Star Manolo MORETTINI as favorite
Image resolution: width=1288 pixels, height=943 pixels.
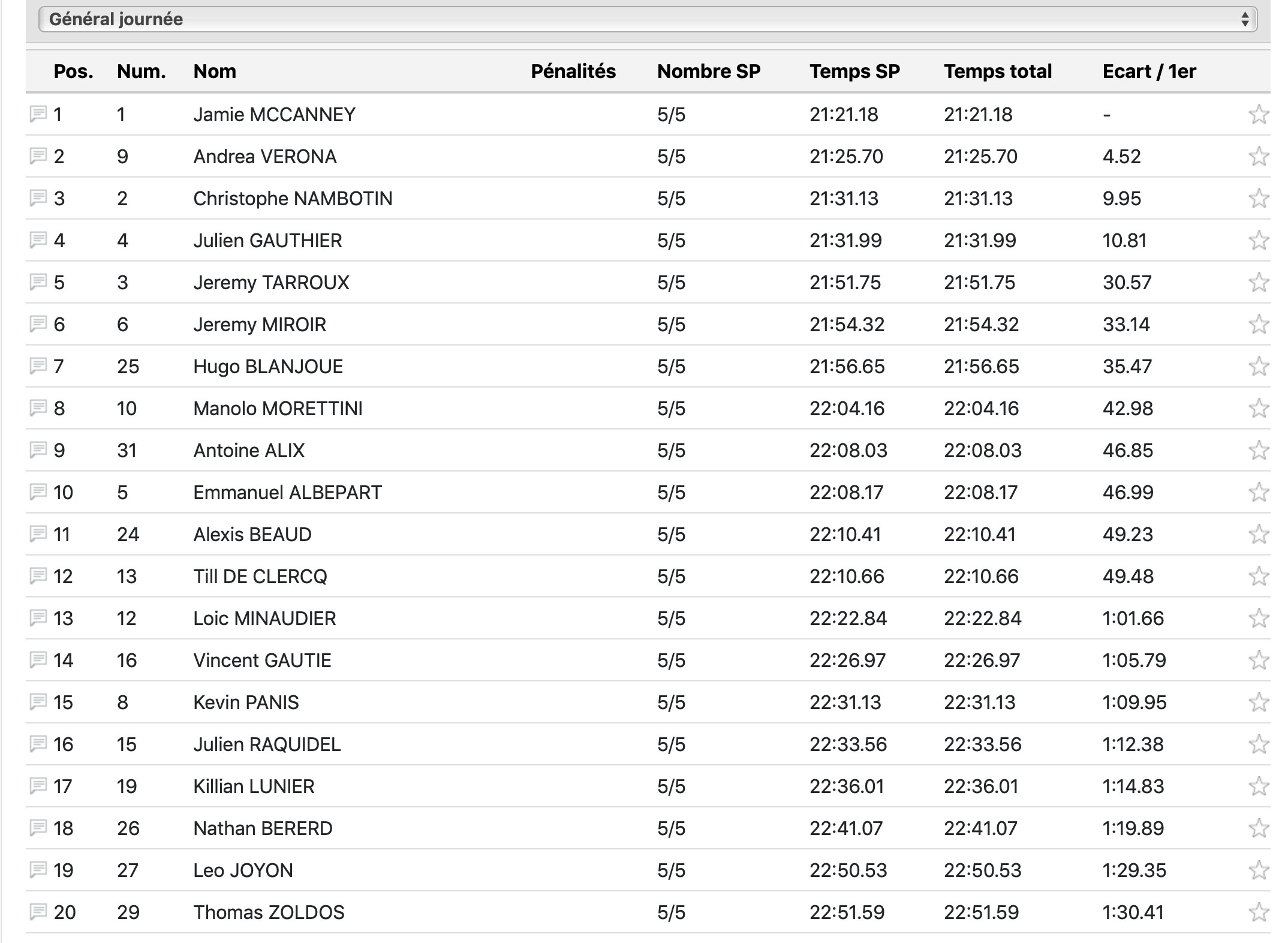pyautogui.click(x=1258, y=409)
